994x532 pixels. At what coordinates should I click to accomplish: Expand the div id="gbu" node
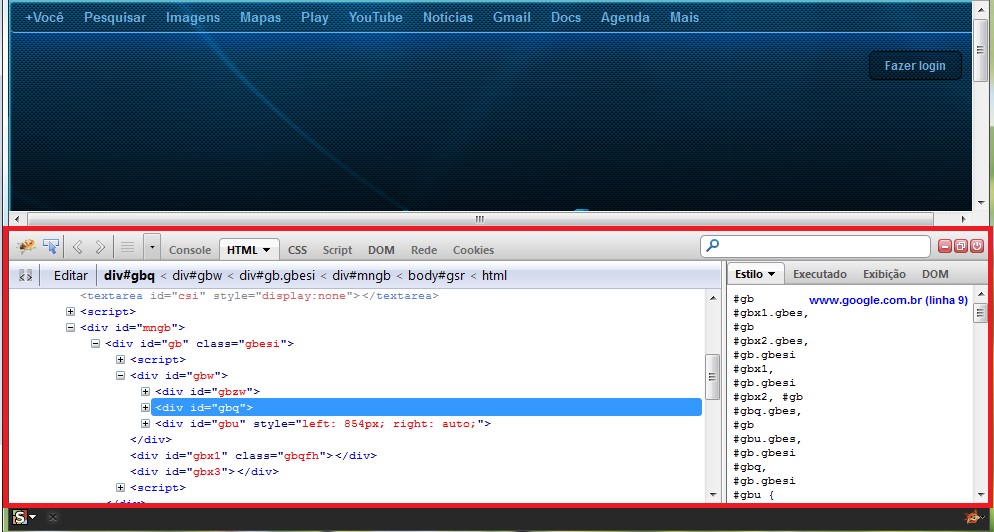pyautogui.click(x=145, y=424)
